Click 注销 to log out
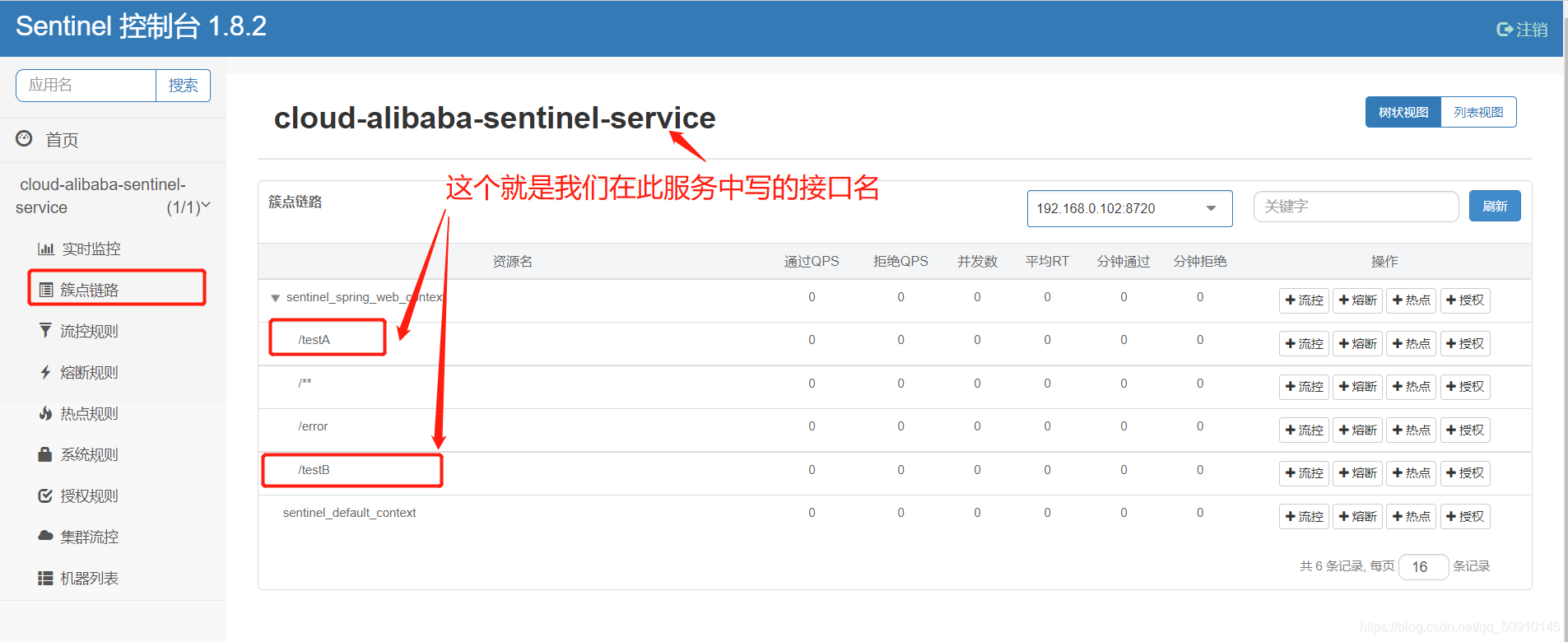1568x642 pixels. click(x=1532, y=30)
